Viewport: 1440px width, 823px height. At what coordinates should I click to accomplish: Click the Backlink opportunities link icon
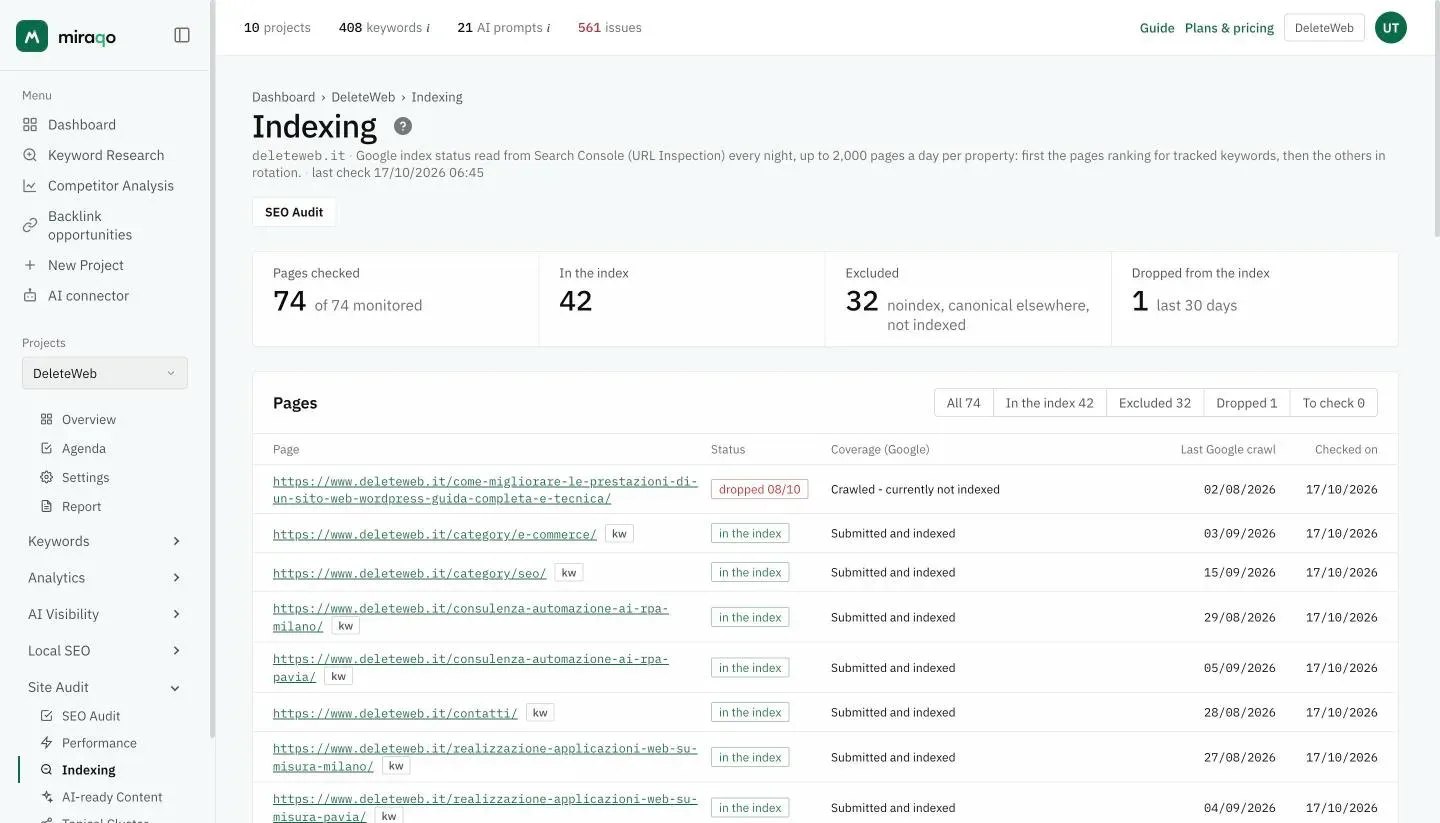pos(30,225)
